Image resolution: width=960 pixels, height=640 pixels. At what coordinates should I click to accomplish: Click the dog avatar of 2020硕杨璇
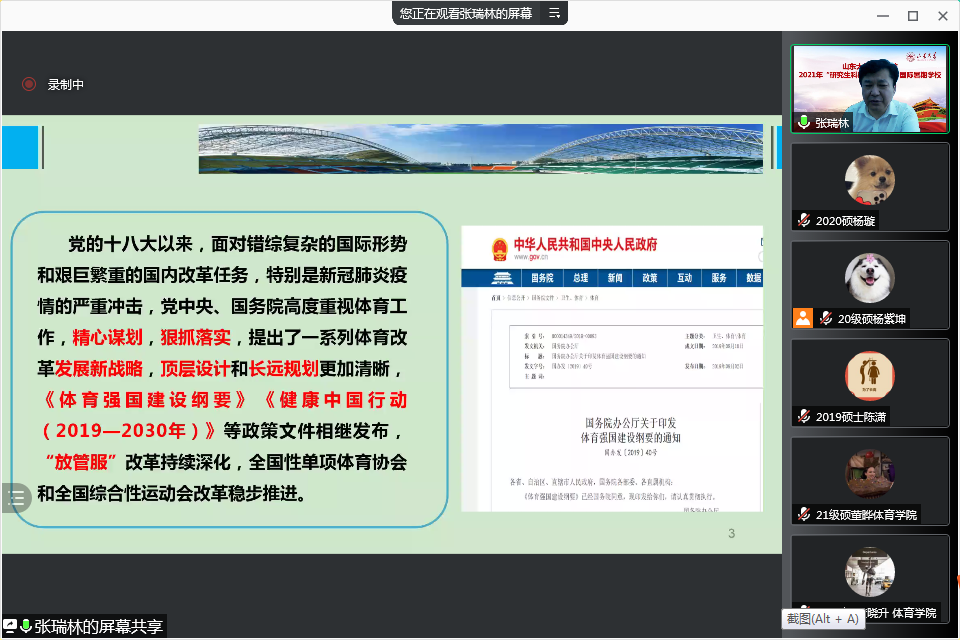[x=869, y=181]
